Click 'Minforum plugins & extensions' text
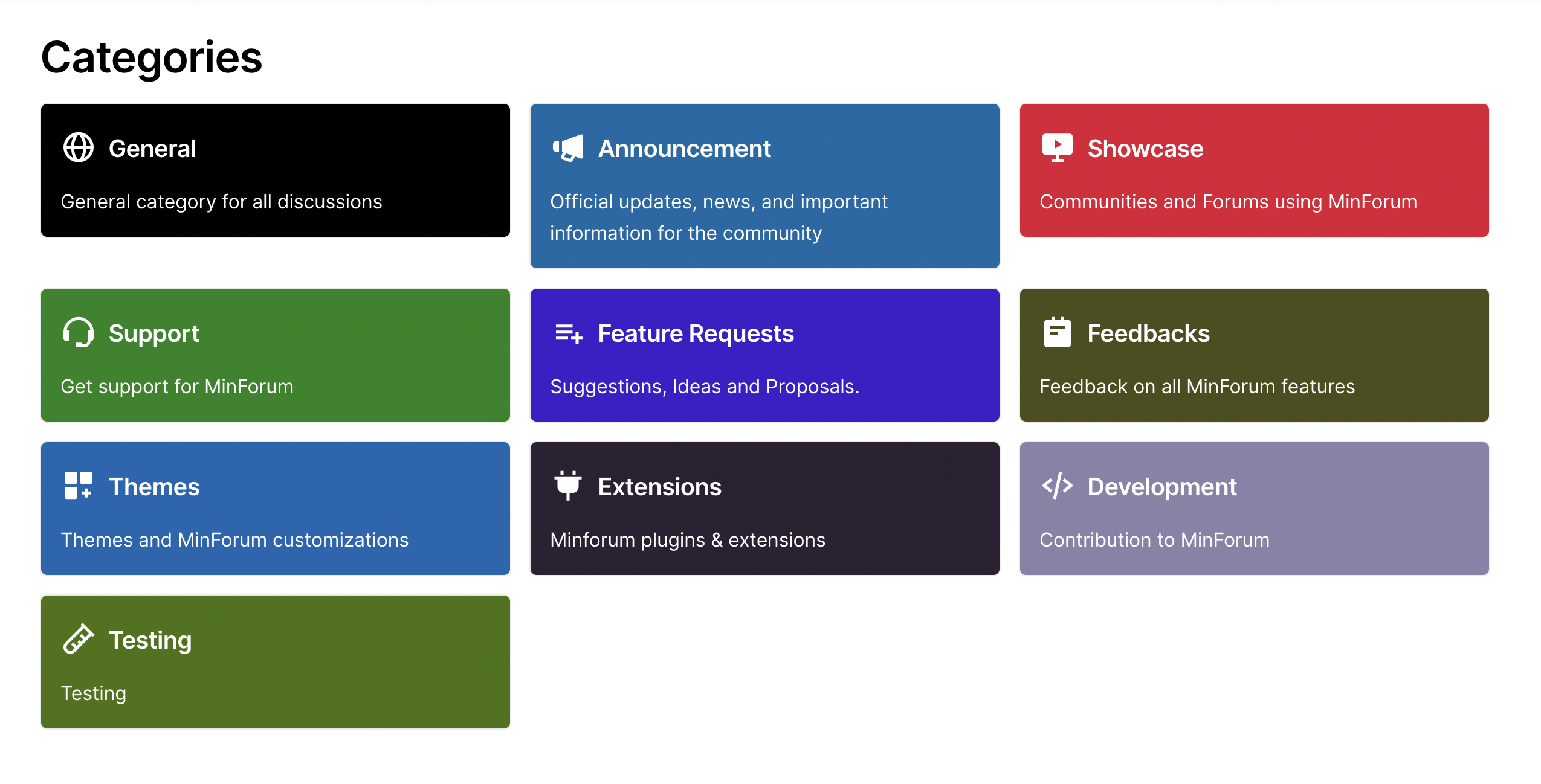This screenshot has width=1541, height=784. (x=688, y=540)
